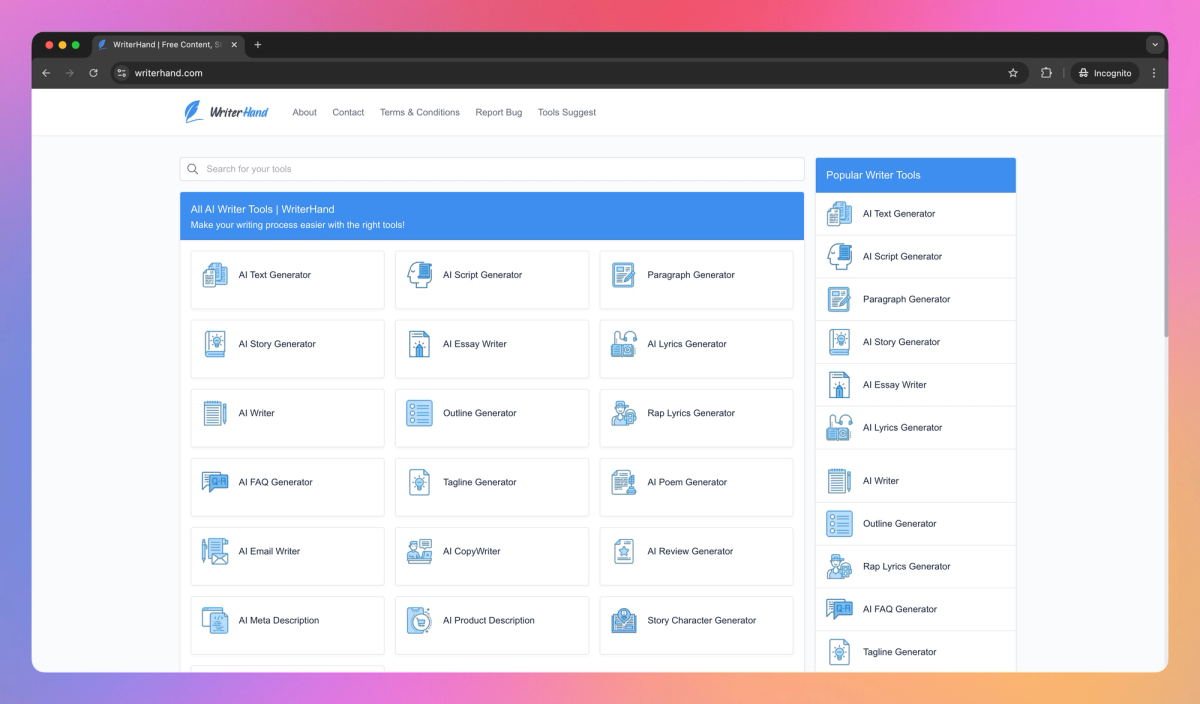
Task: Expand the tab search dropdown arrow
Action: [x=1155, y=45]
